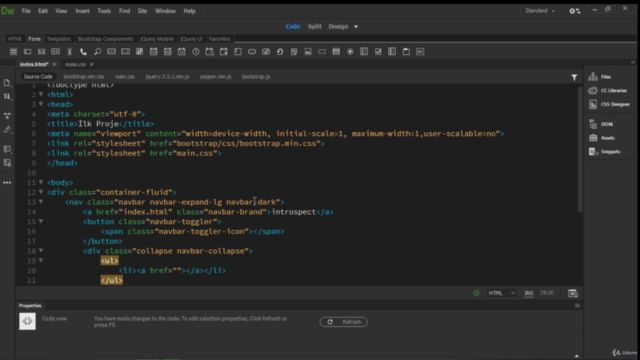Insert a Fieldset icon
The height and width of the screenshot is (360, 640).
click(406, 52)
